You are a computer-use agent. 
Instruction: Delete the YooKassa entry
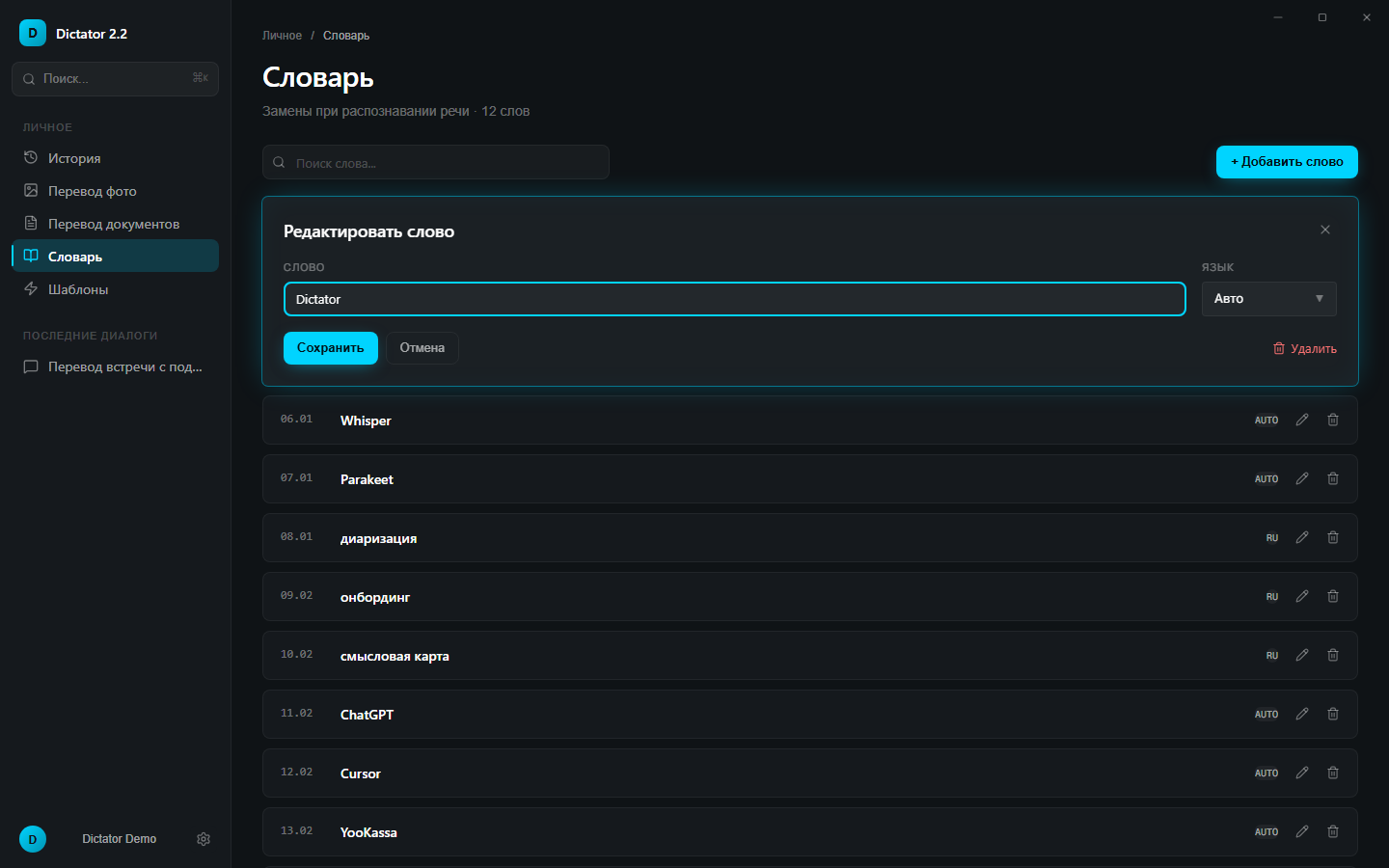(1333, 831)
